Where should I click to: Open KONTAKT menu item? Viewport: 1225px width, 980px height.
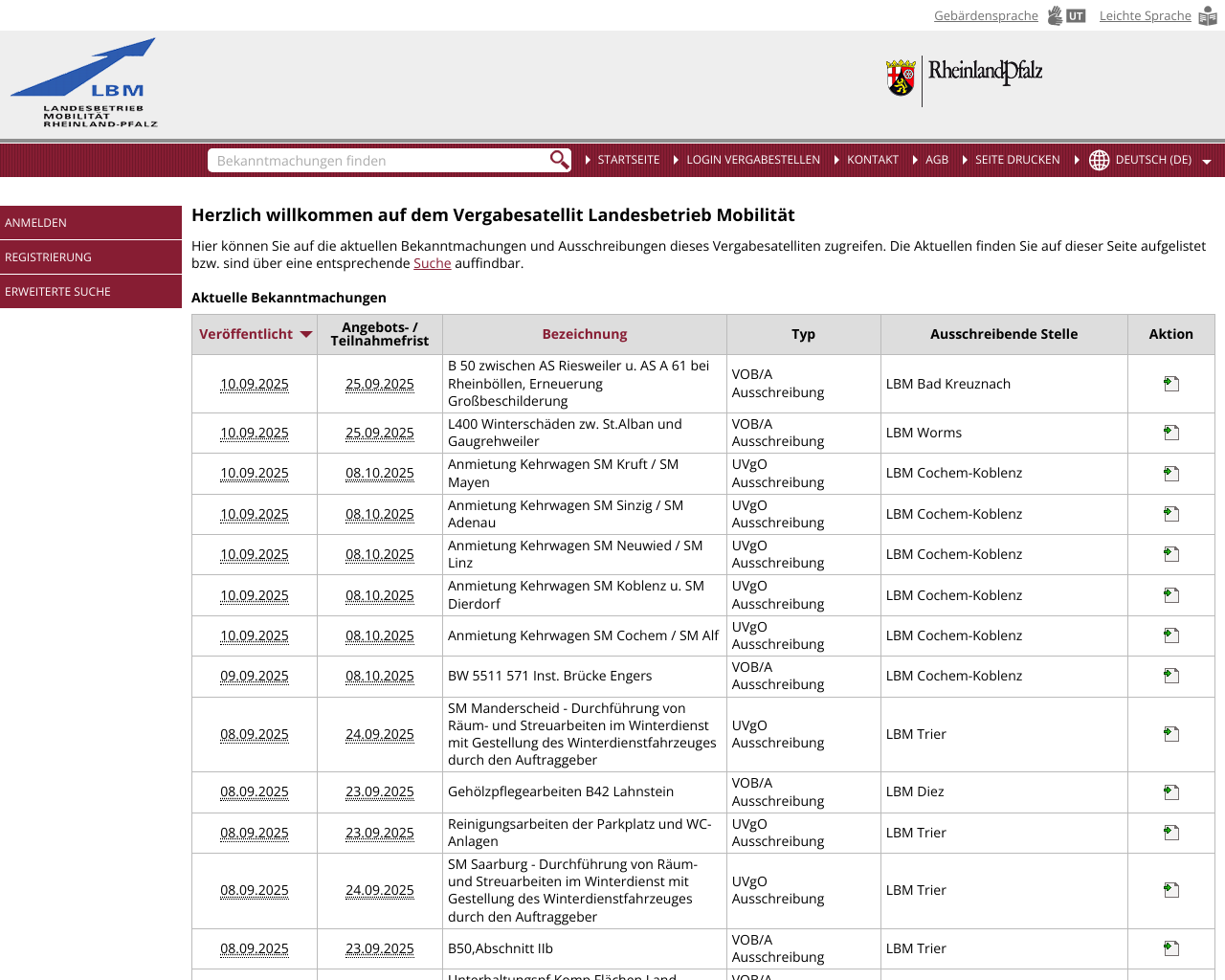[x=873, y=160]
